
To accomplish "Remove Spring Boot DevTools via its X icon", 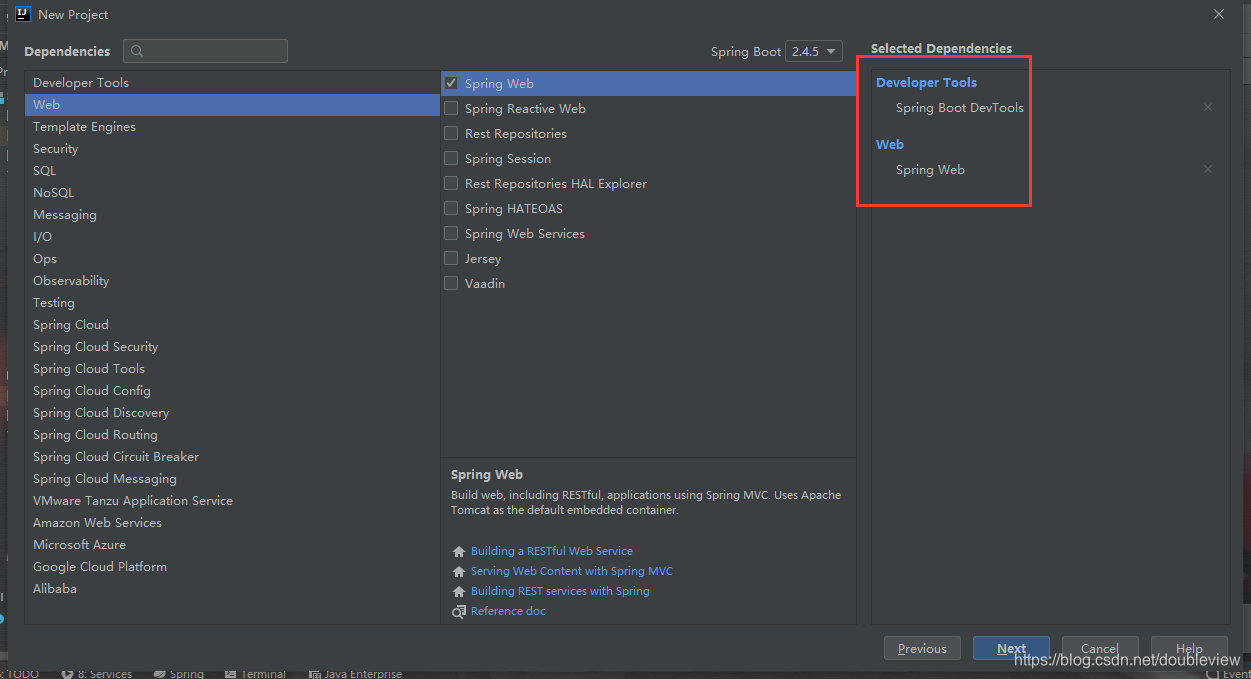I will coord(1207,107).
